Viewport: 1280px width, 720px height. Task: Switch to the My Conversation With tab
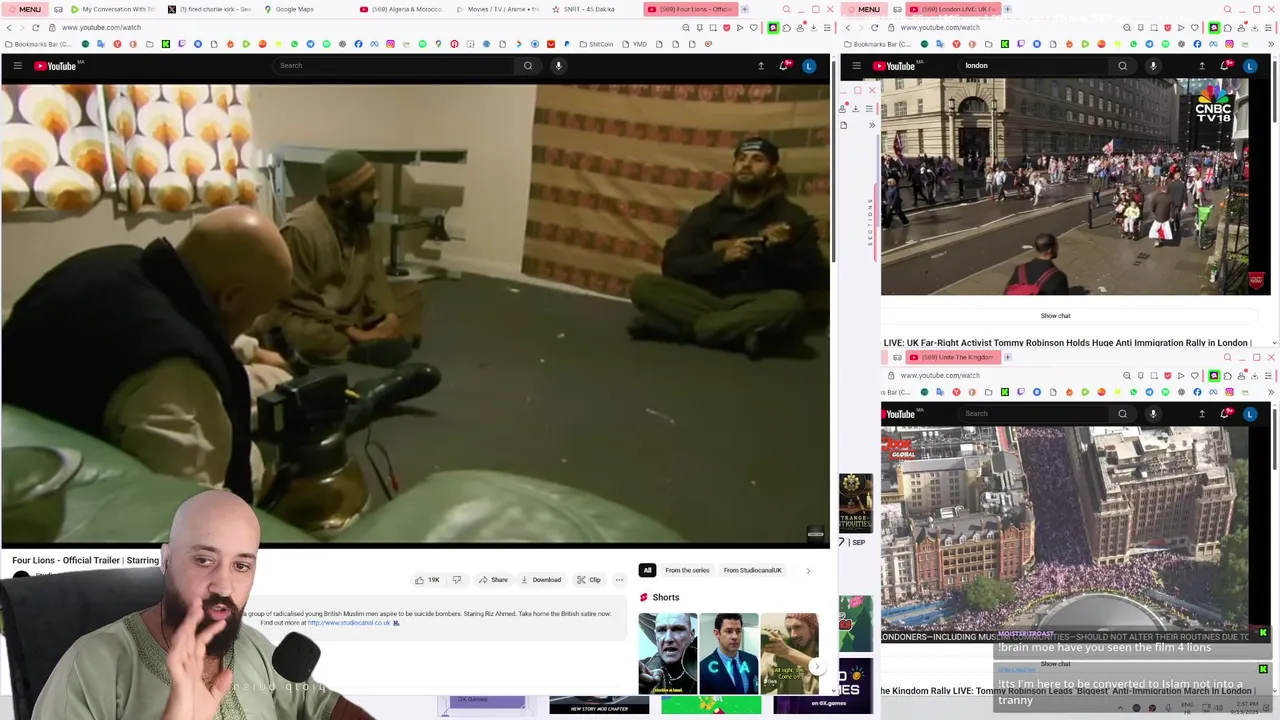pyautogui.click(x=112, y=9)
